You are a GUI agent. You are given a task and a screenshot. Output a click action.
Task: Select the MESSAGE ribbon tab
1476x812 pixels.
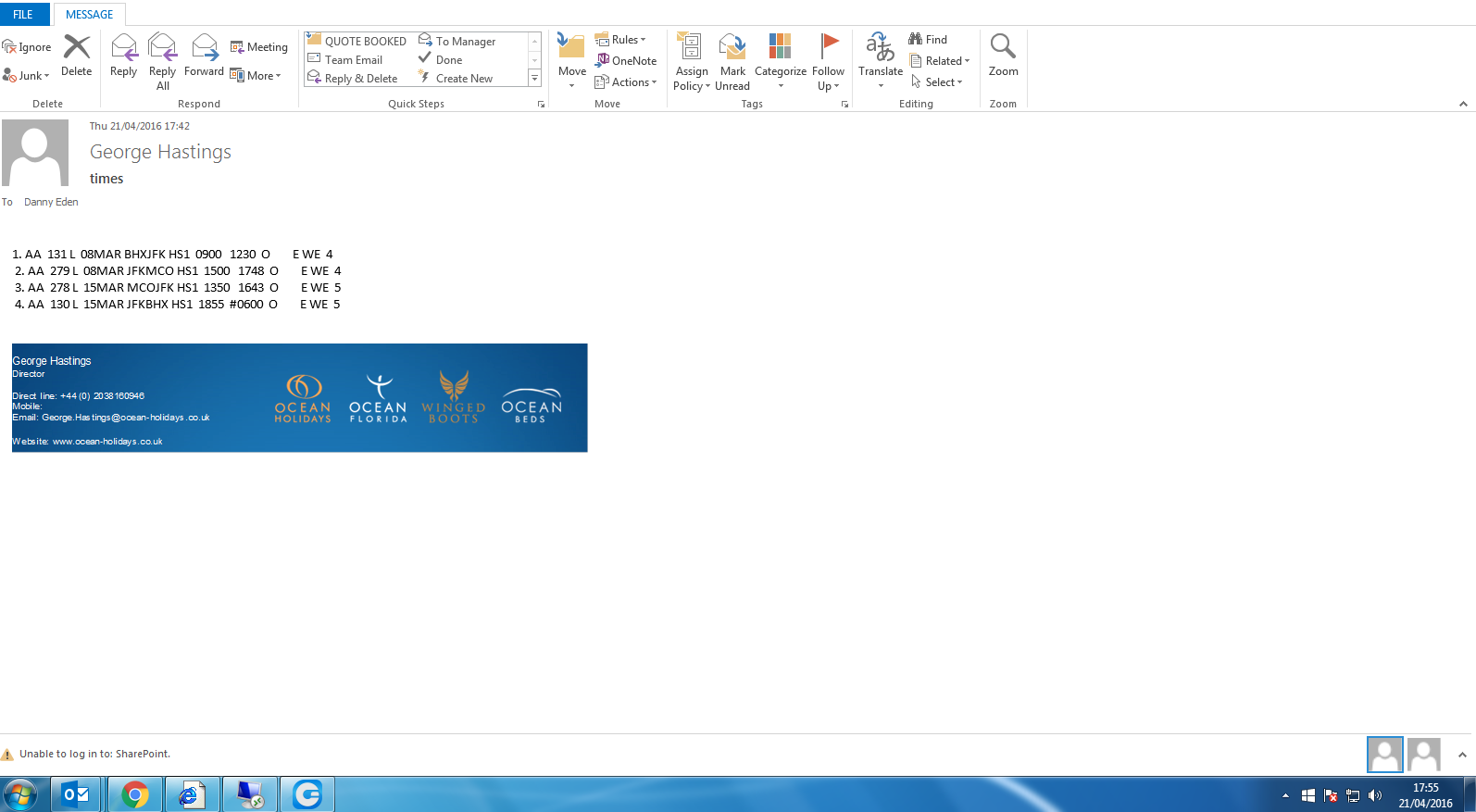click(x=89, y=15)
